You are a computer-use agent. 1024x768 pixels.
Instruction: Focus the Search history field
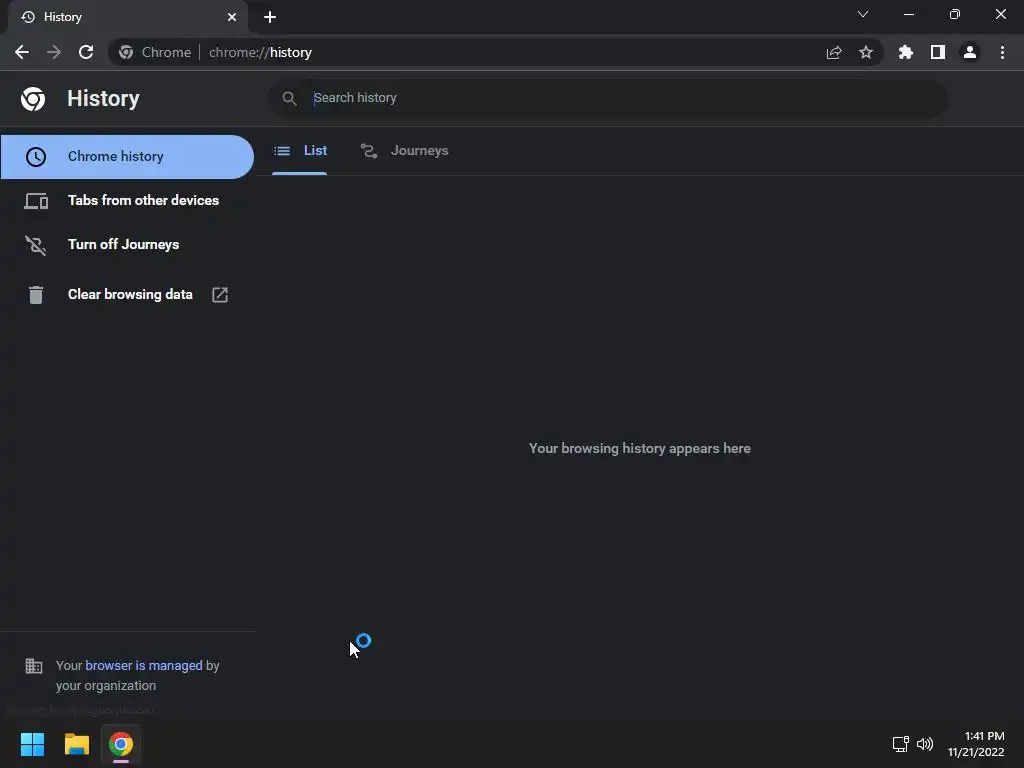pos(608,98)
